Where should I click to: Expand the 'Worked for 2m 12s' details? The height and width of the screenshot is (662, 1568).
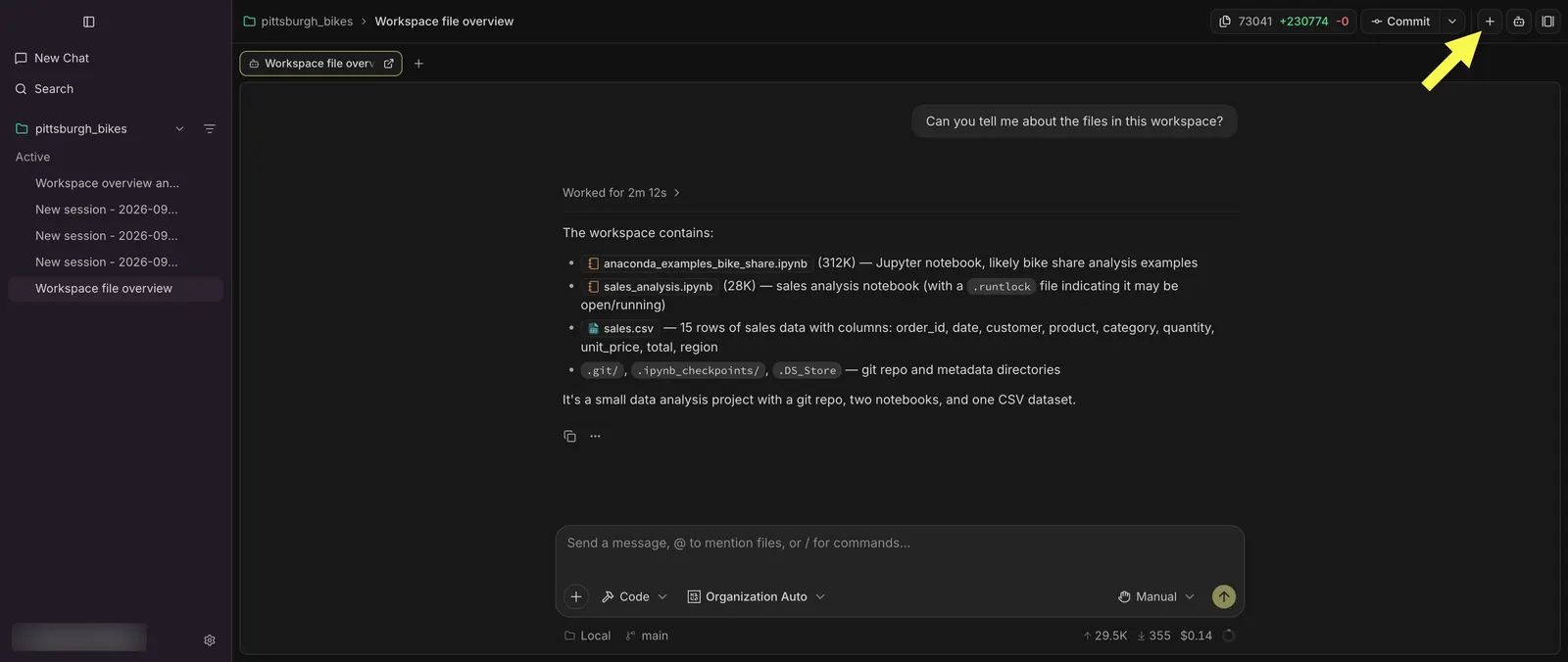pos(621,193)
